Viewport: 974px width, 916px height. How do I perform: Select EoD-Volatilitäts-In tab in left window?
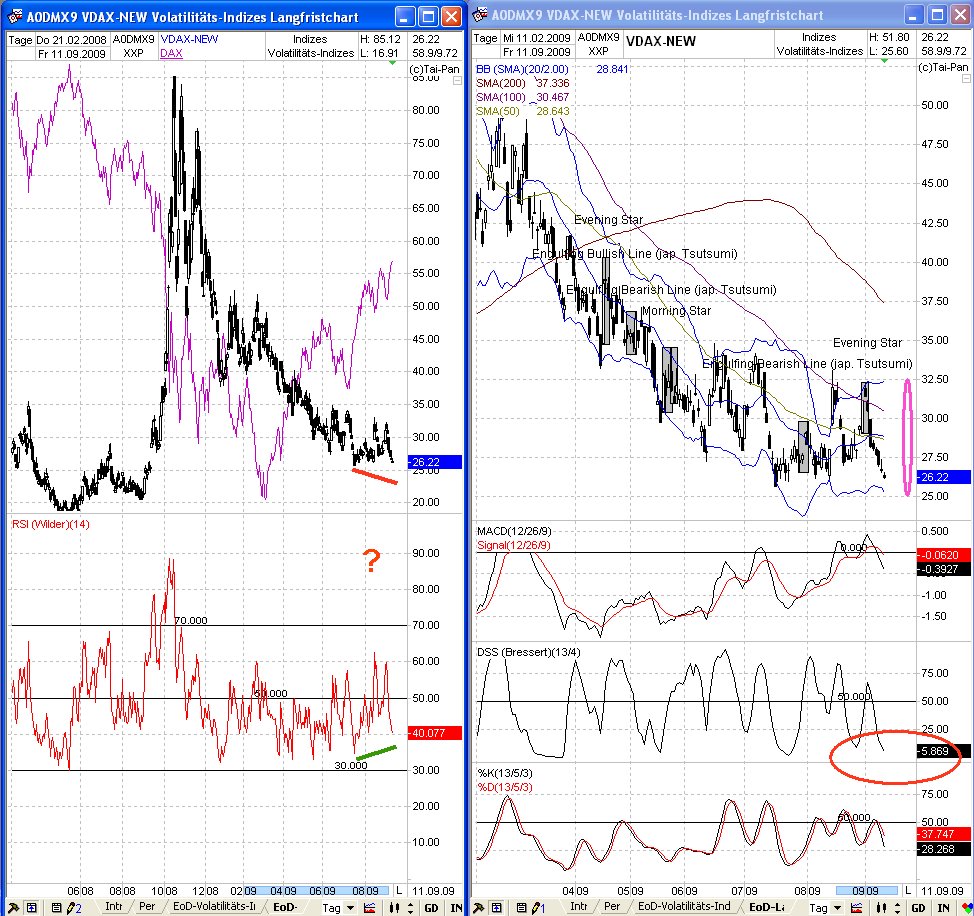pos(214,907)
